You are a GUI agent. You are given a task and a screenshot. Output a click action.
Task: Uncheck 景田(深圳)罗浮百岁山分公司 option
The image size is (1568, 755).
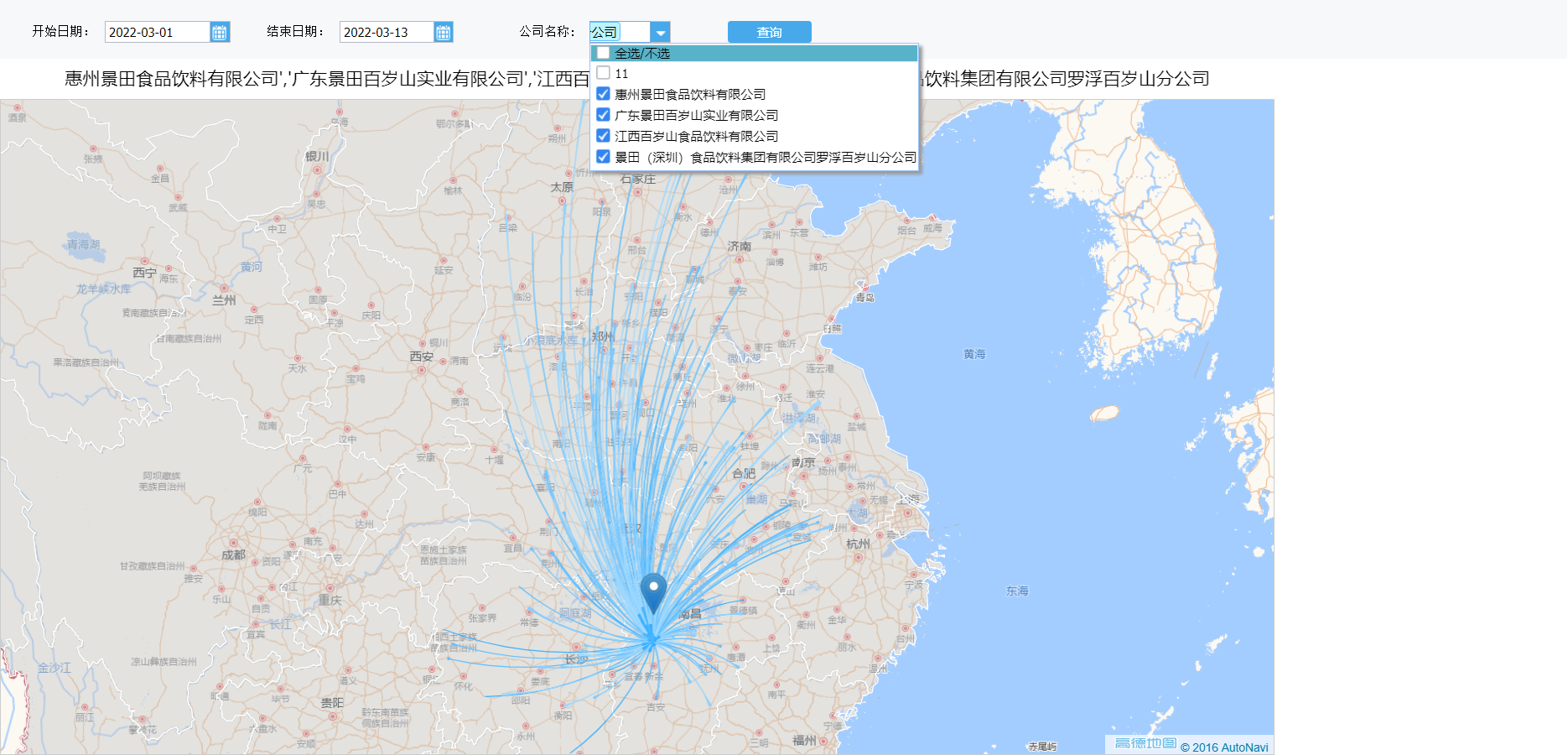pyautogui.click(x=603, y=157)
